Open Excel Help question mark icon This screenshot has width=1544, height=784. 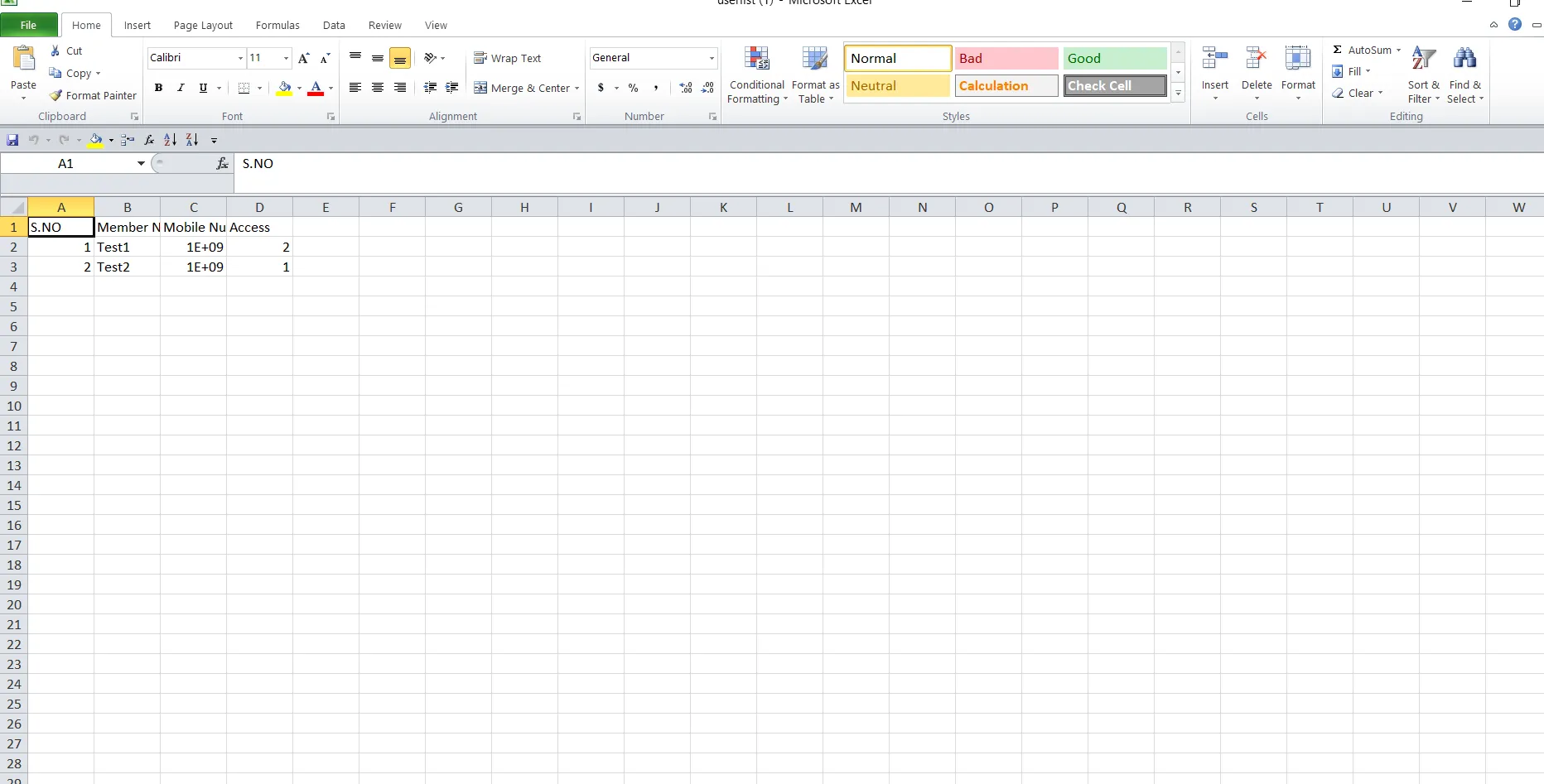pyautogui.click(x=1515, y=24)
